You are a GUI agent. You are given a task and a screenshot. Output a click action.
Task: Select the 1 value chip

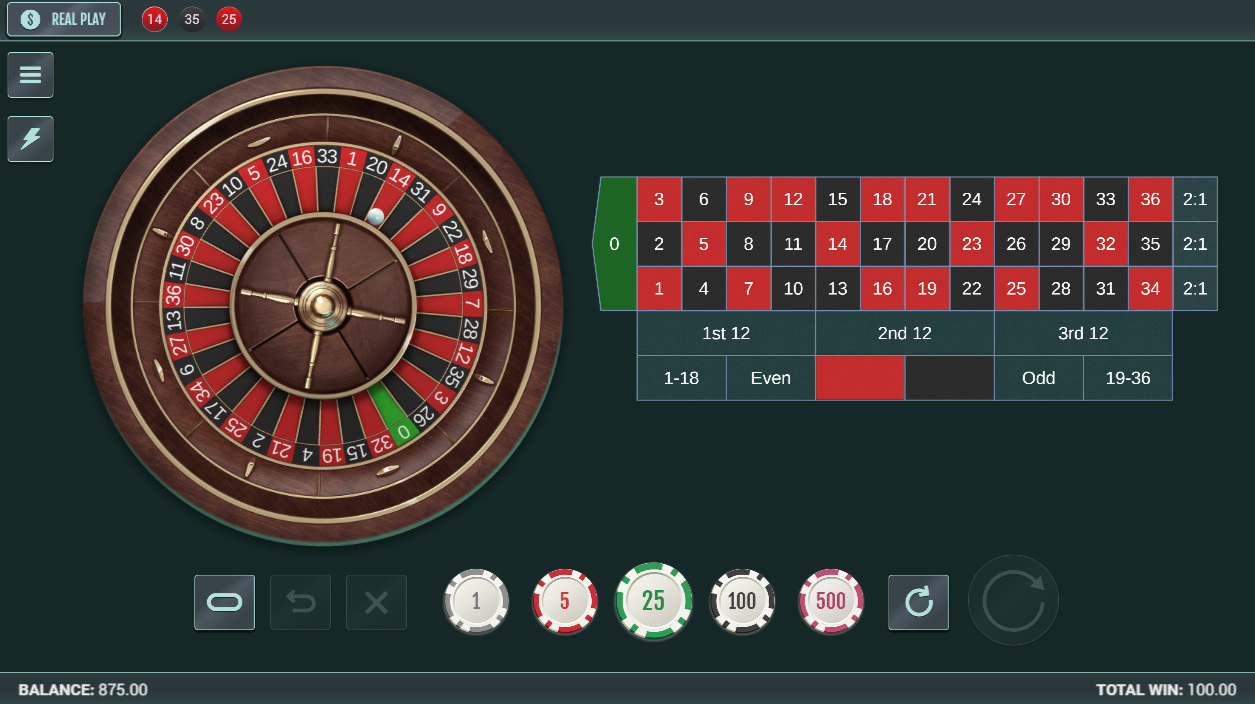click(476, 601)
